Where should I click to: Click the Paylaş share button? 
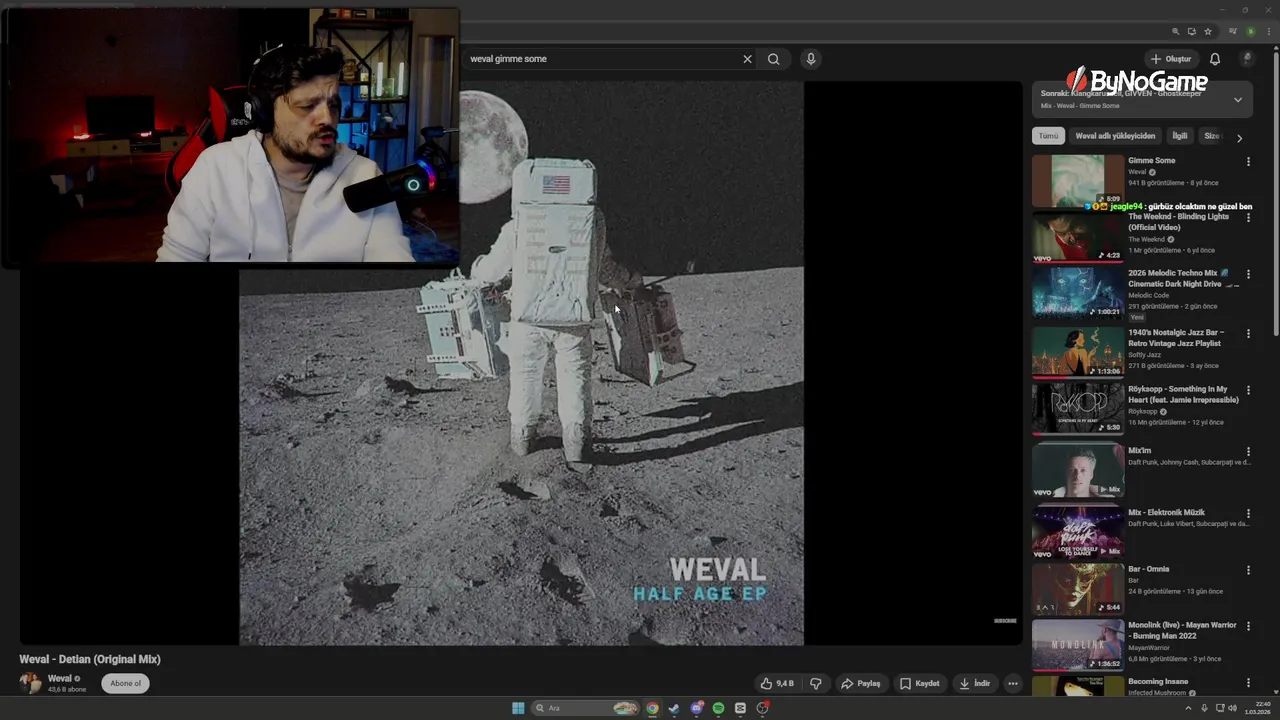[860, 684]
